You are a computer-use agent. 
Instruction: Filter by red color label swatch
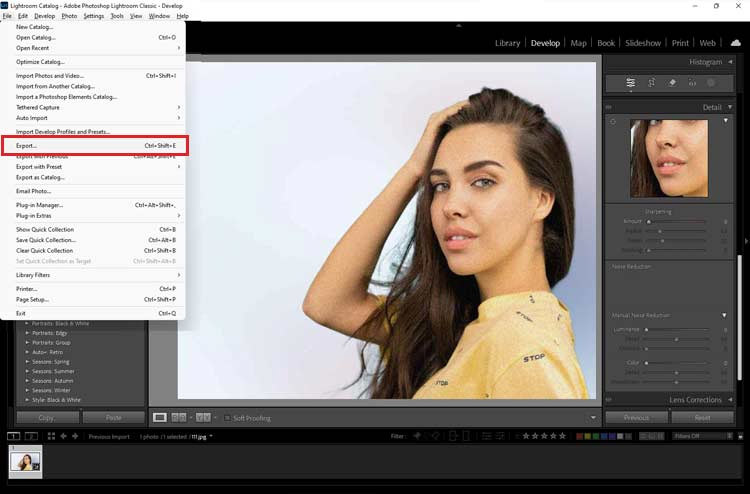click(580, 436)
